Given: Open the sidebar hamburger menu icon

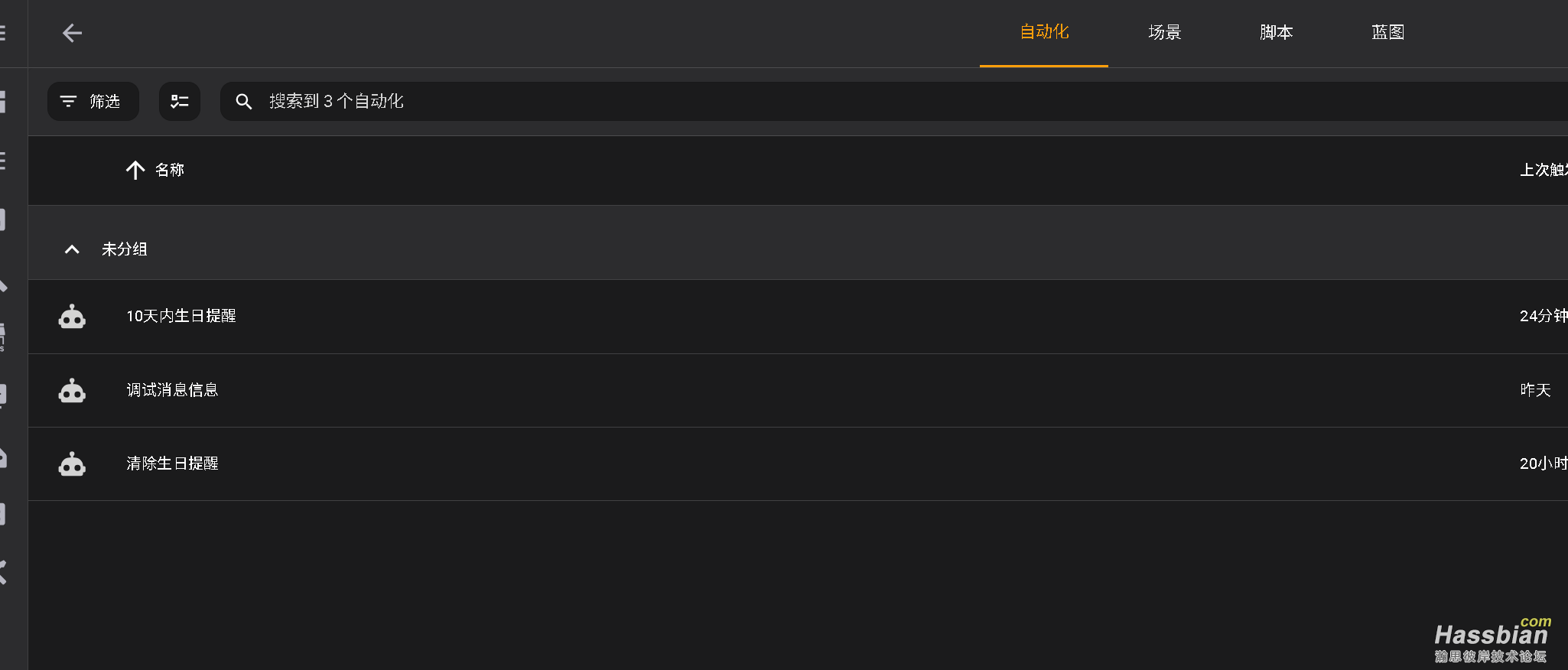Looking at the screenshot, I should tap(2, 33).
